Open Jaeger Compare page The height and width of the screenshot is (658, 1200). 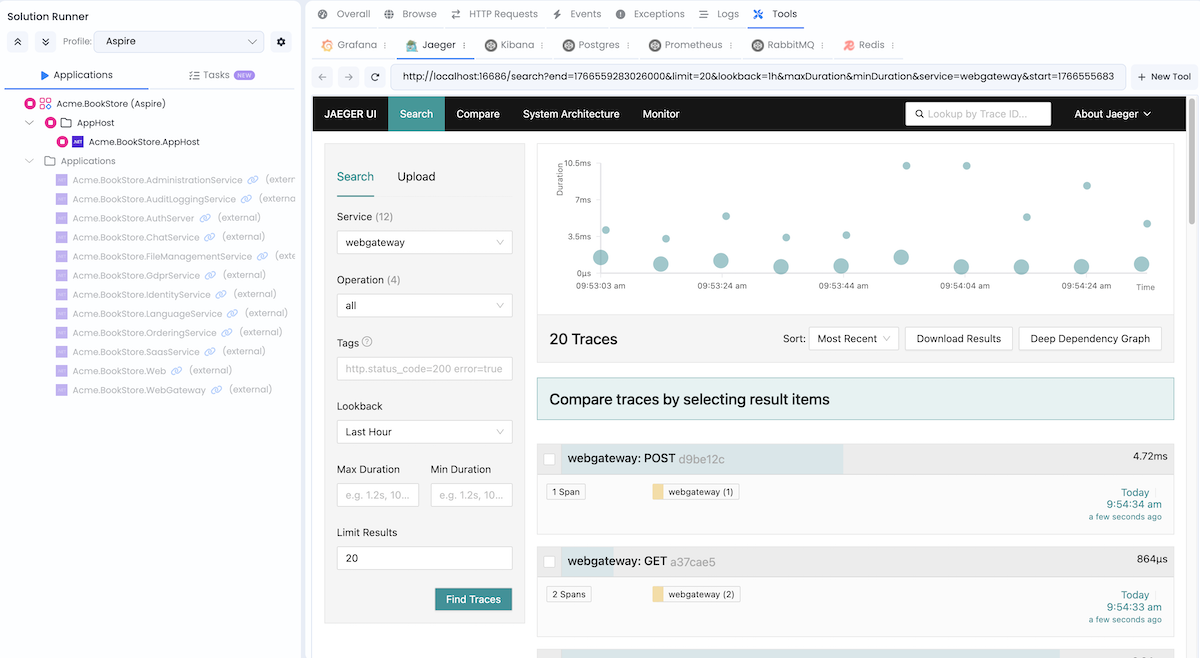(x=478, y=114)
